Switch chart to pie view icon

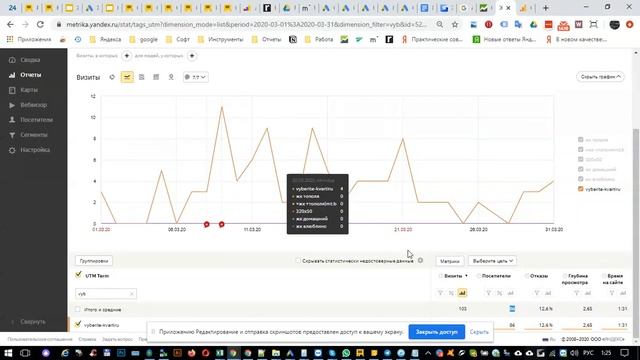112,77
